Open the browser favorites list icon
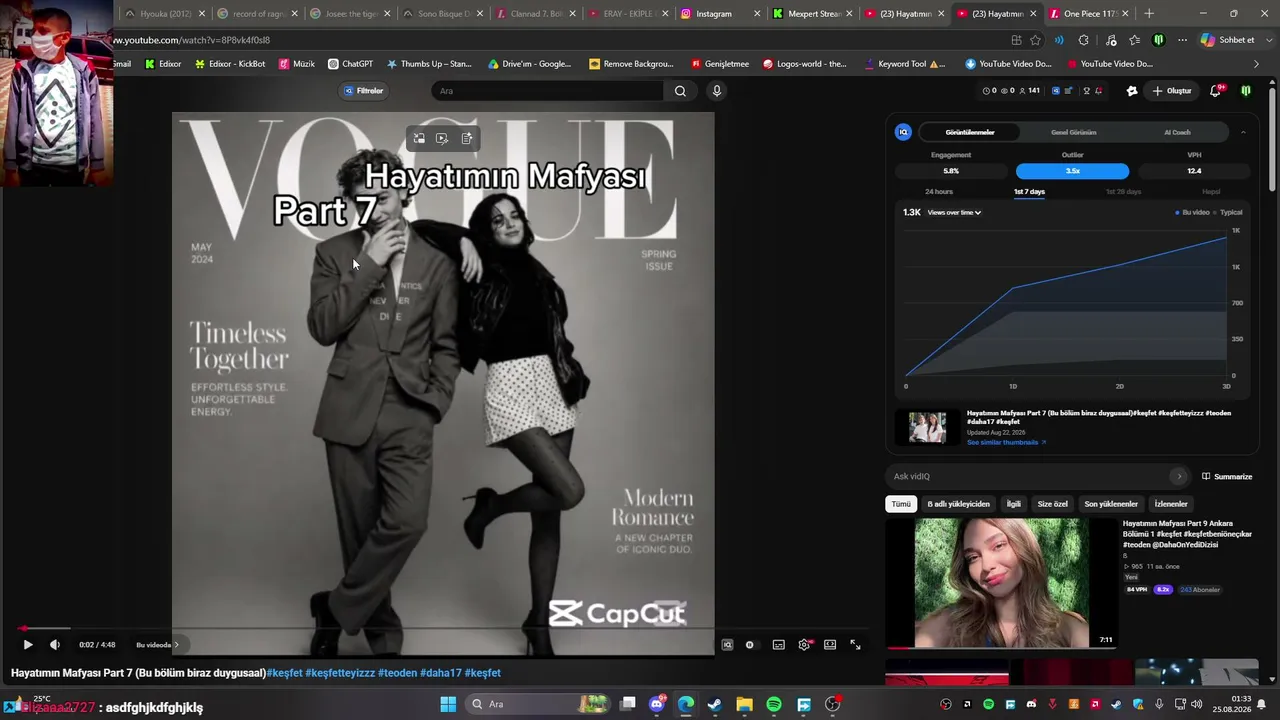This screenshot has height=720, width=1280. coord(1134,40)
